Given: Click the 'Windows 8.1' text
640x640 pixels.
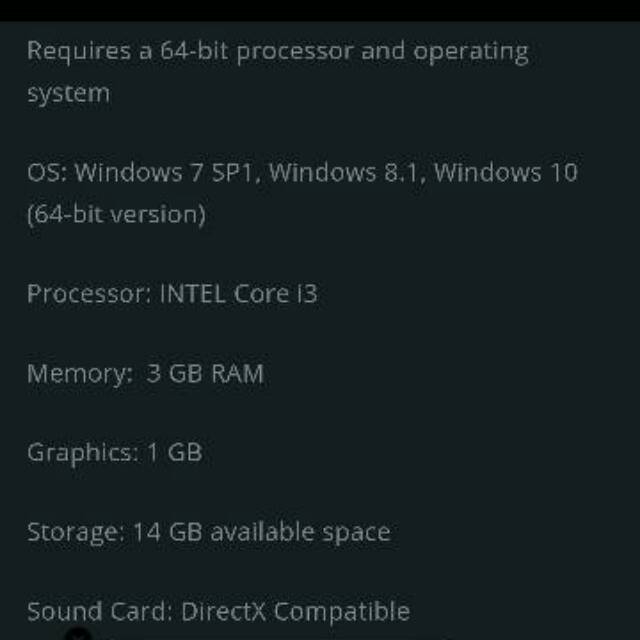Looking at the screenshot, I should coord(343,172).
